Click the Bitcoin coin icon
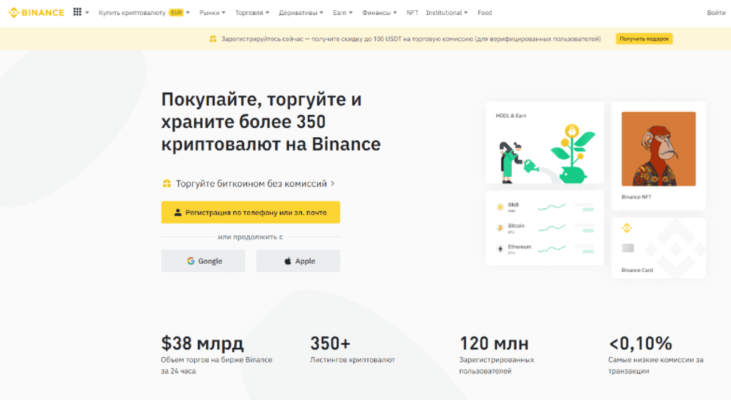The image size is (731, 400). coord(500,228)
